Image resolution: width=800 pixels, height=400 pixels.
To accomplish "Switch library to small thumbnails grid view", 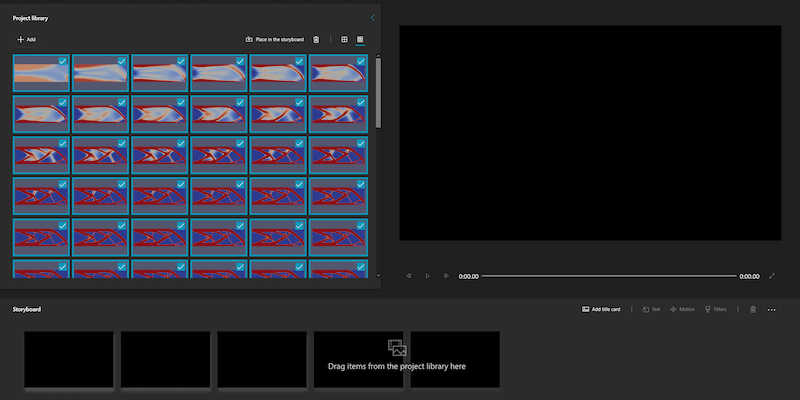I will pos(344,40).
